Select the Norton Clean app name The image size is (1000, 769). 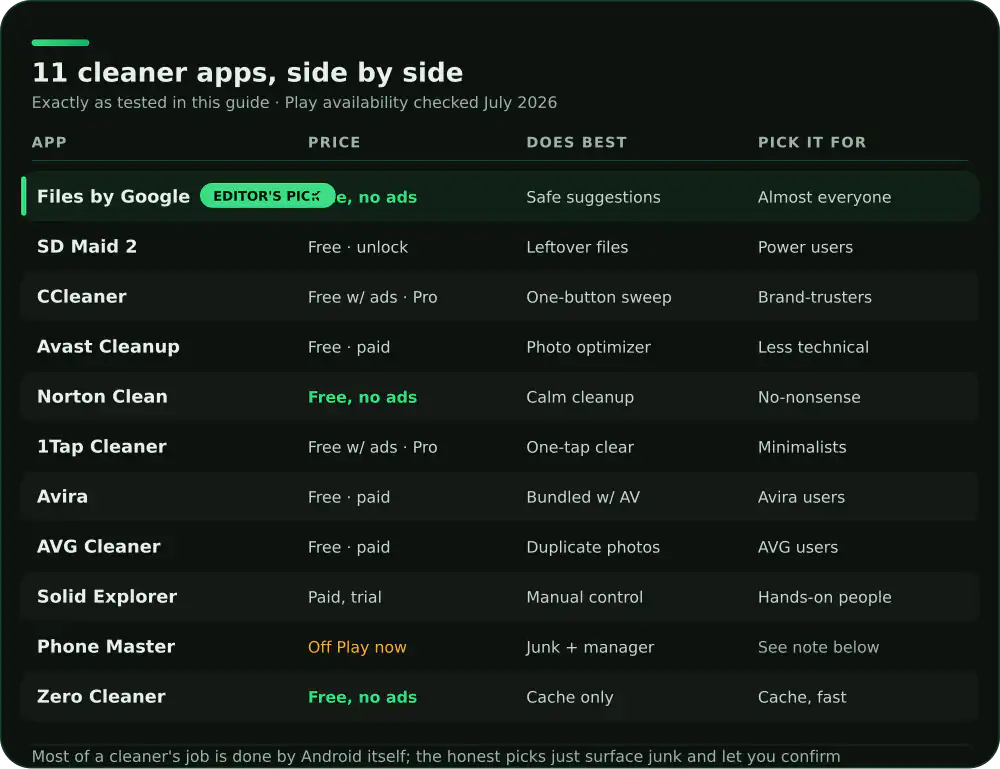click(x=102, y=397)
